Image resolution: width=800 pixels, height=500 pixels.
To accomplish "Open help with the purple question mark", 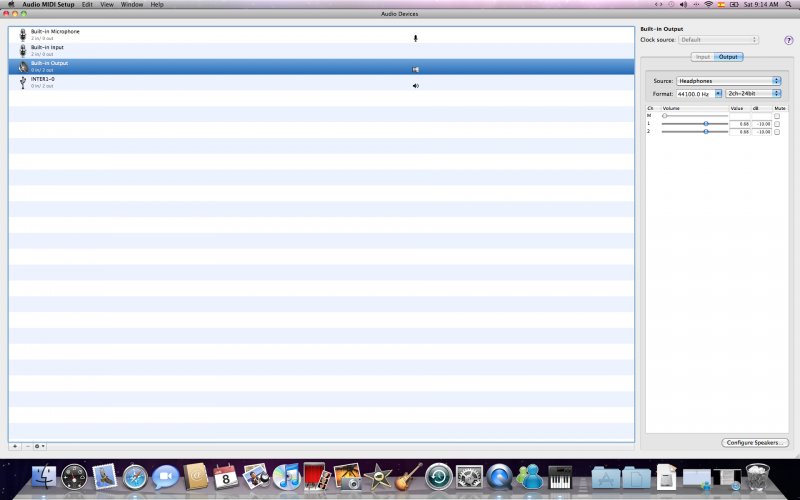I will click(x=789, y=40).
